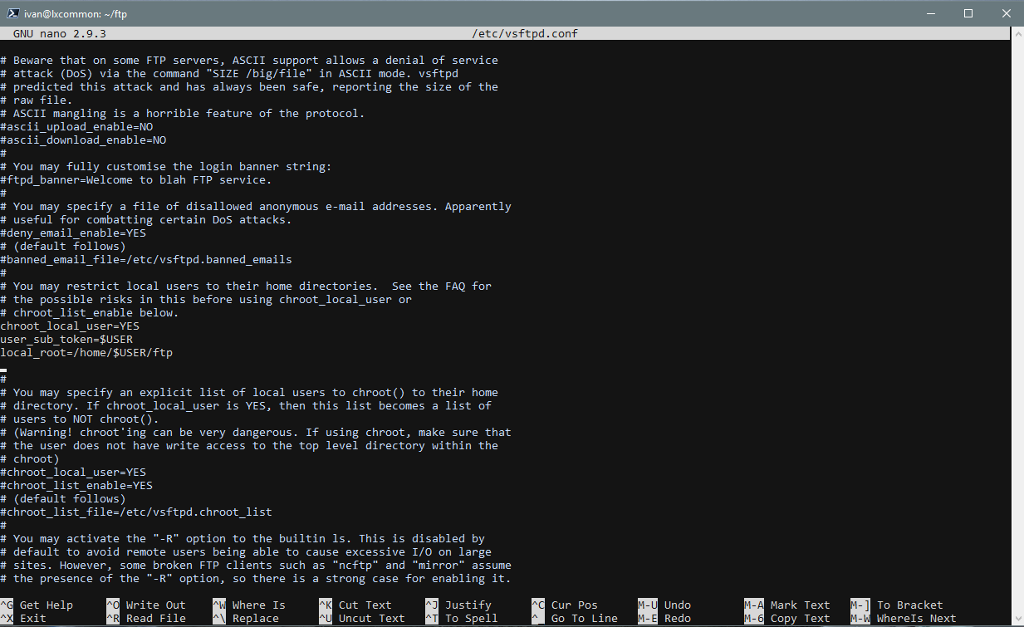Place cursor on #ascii_download_enable=NO line
Viewport: 1024px width, 627px height.
coord(83,140)
